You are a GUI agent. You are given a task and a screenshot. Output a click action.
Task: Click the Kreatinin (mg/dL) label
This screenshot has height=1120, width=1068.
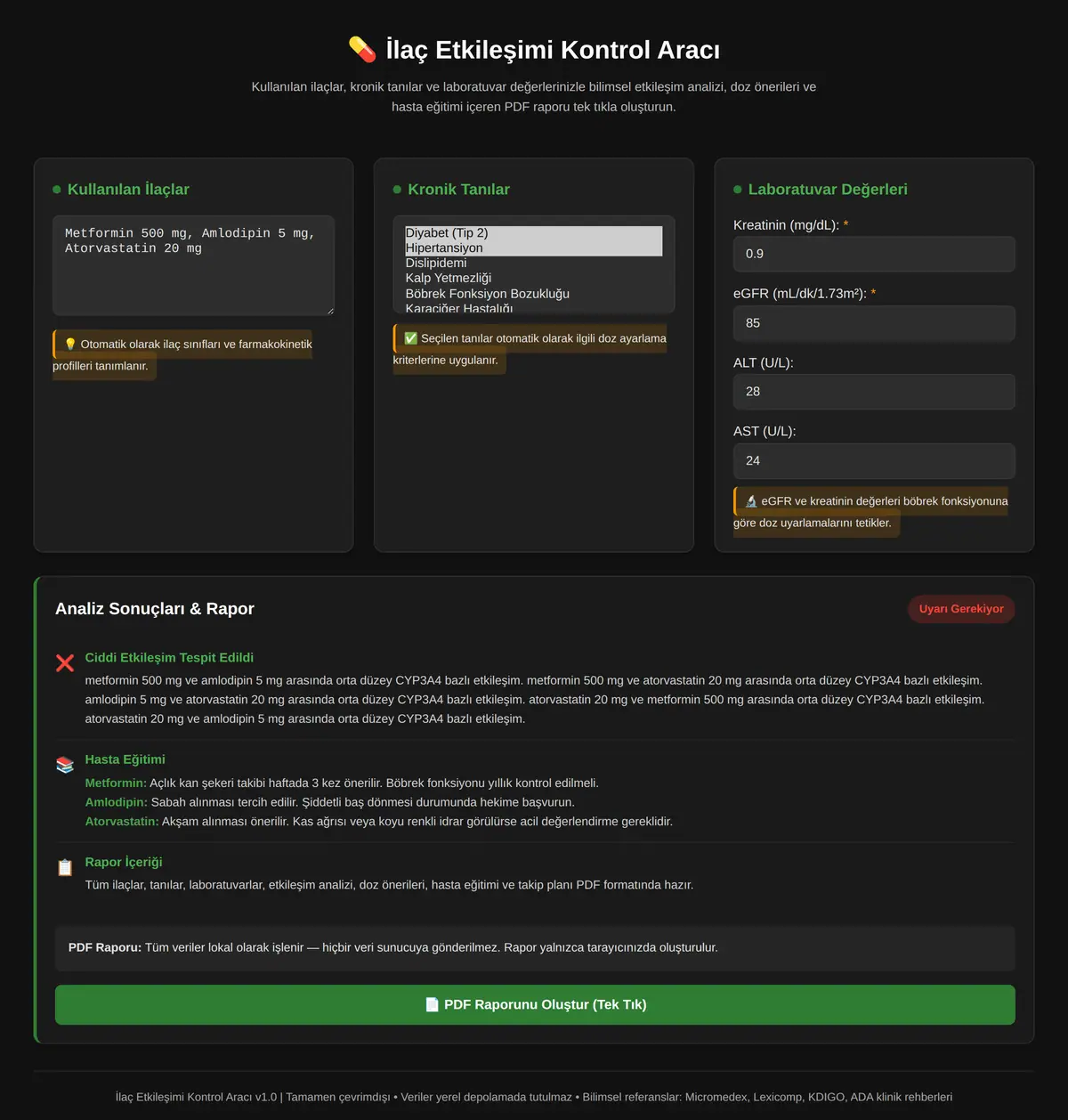pyautogui.click(x=786, y=225)
